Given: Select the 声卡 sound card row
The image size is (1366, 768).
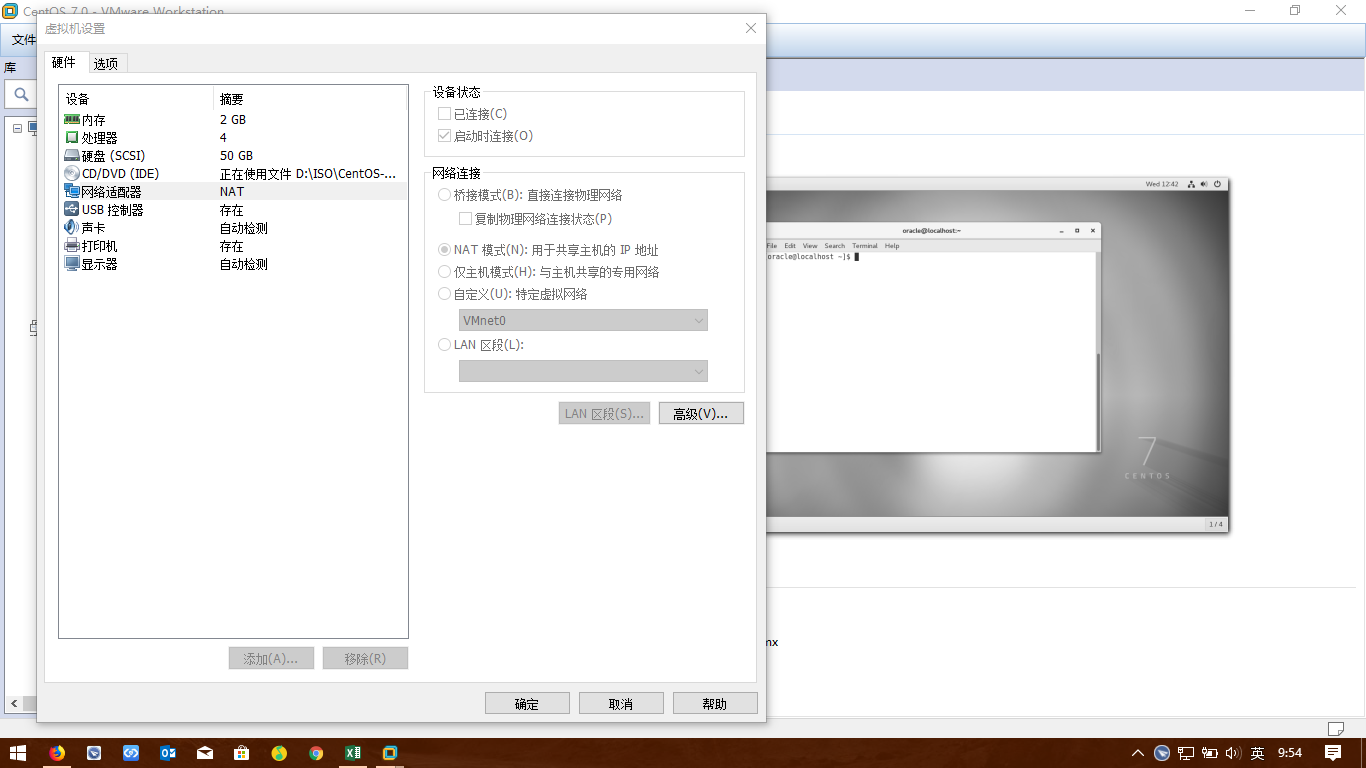Looking at the screenshot, I should coord(233,228).
